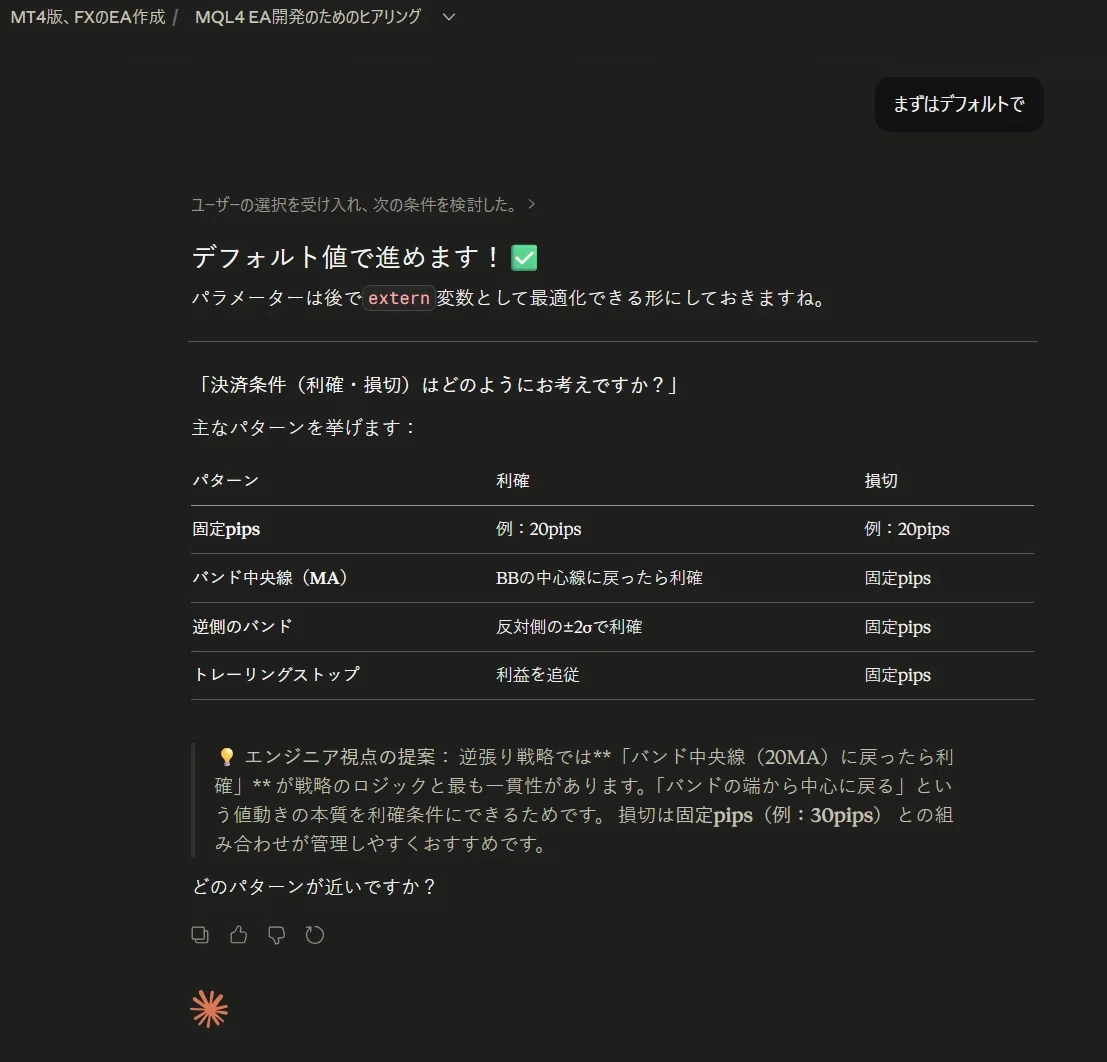Expand the thinking summary chevron arrow

[x=532, y=204]
